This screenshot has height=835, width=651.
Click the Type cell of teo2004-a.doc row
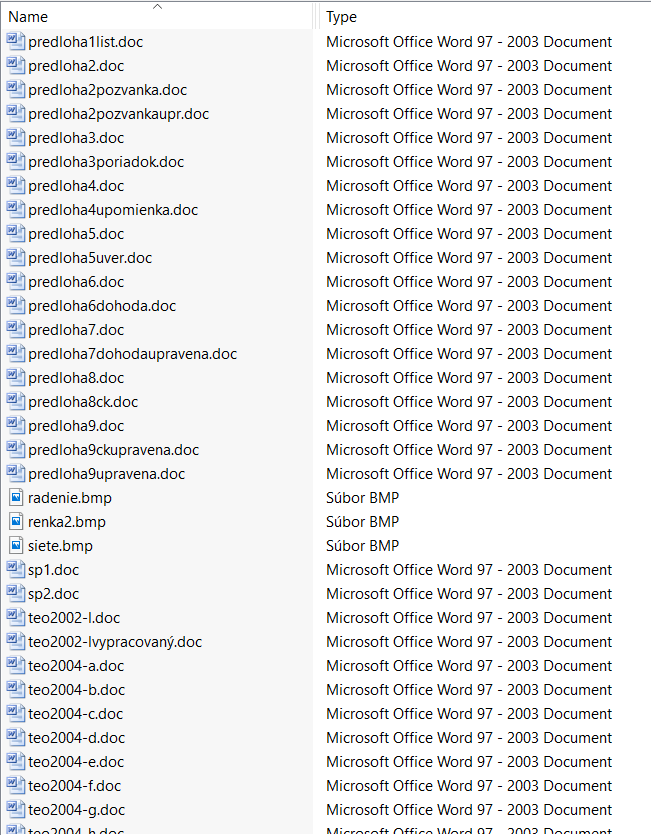(469, 665)
